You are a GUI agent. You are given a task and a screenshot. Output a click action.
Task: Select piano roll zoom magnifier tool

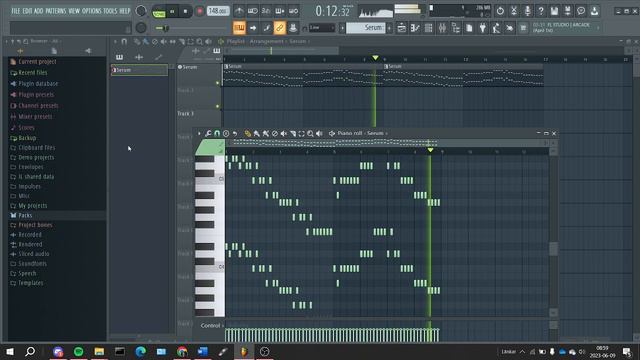point(310,133)
